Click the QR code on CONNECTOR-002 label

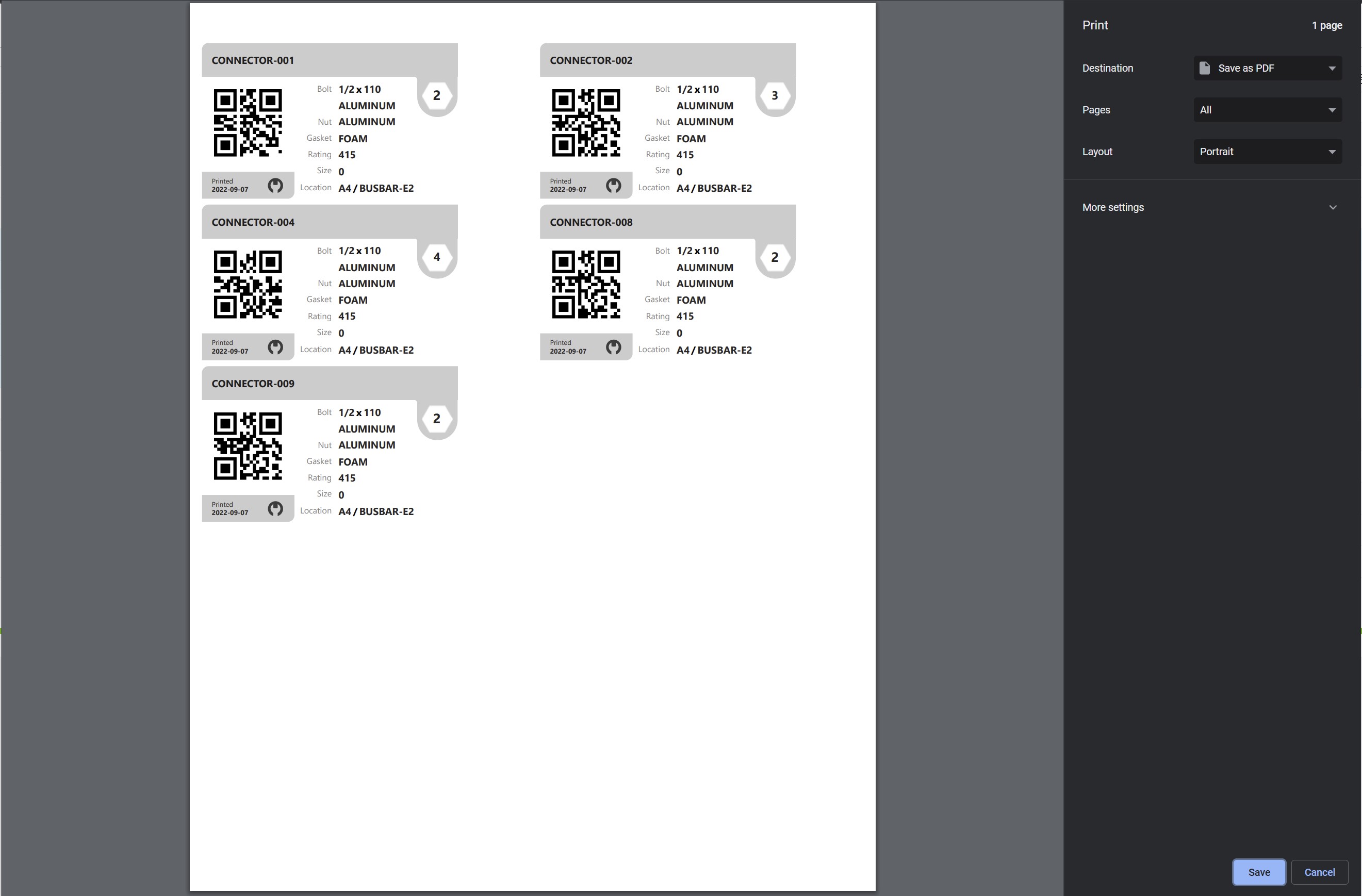586,123
